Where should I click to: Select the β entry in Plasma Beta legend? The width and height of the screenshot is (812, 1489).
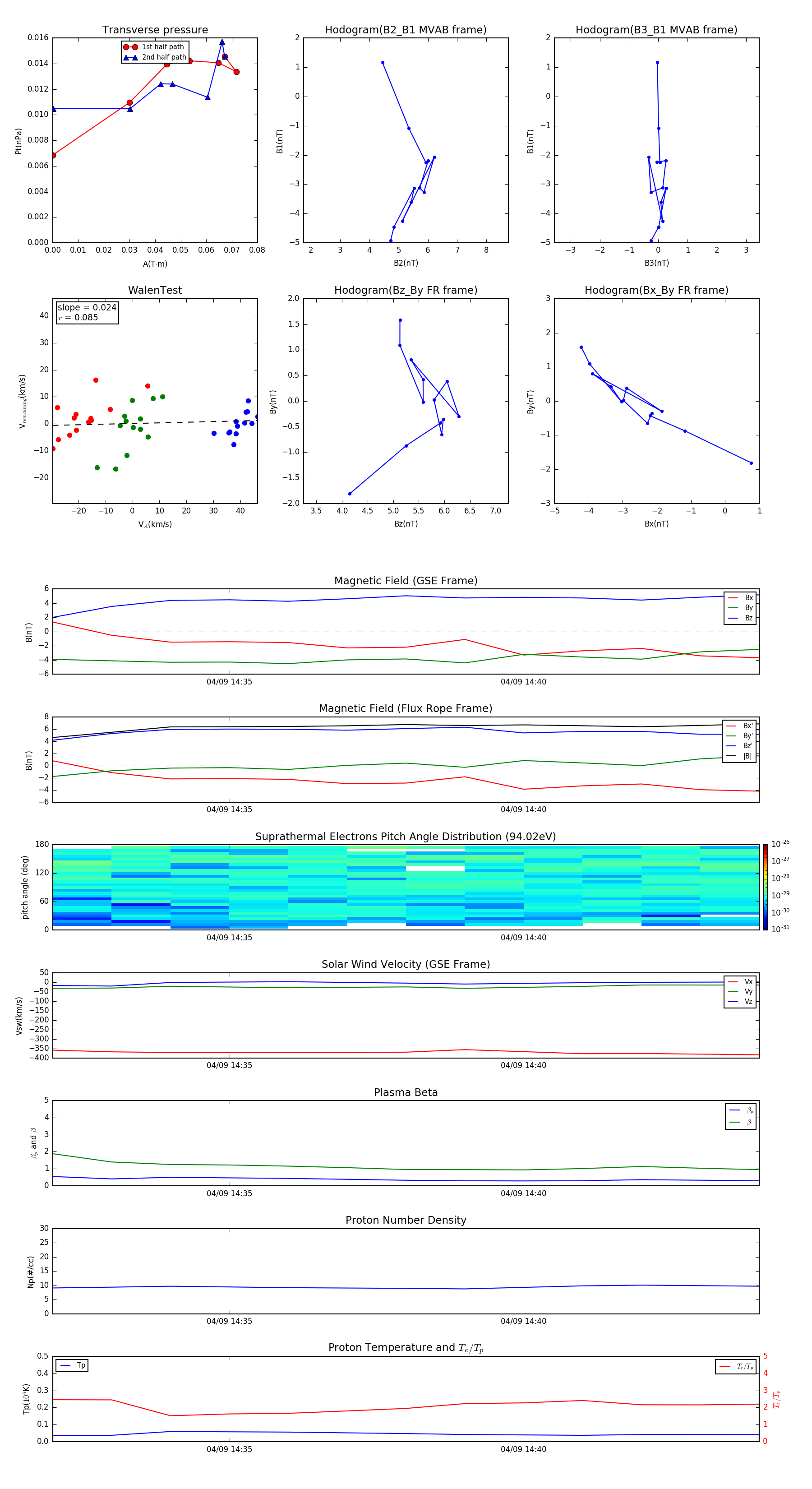741,1122
